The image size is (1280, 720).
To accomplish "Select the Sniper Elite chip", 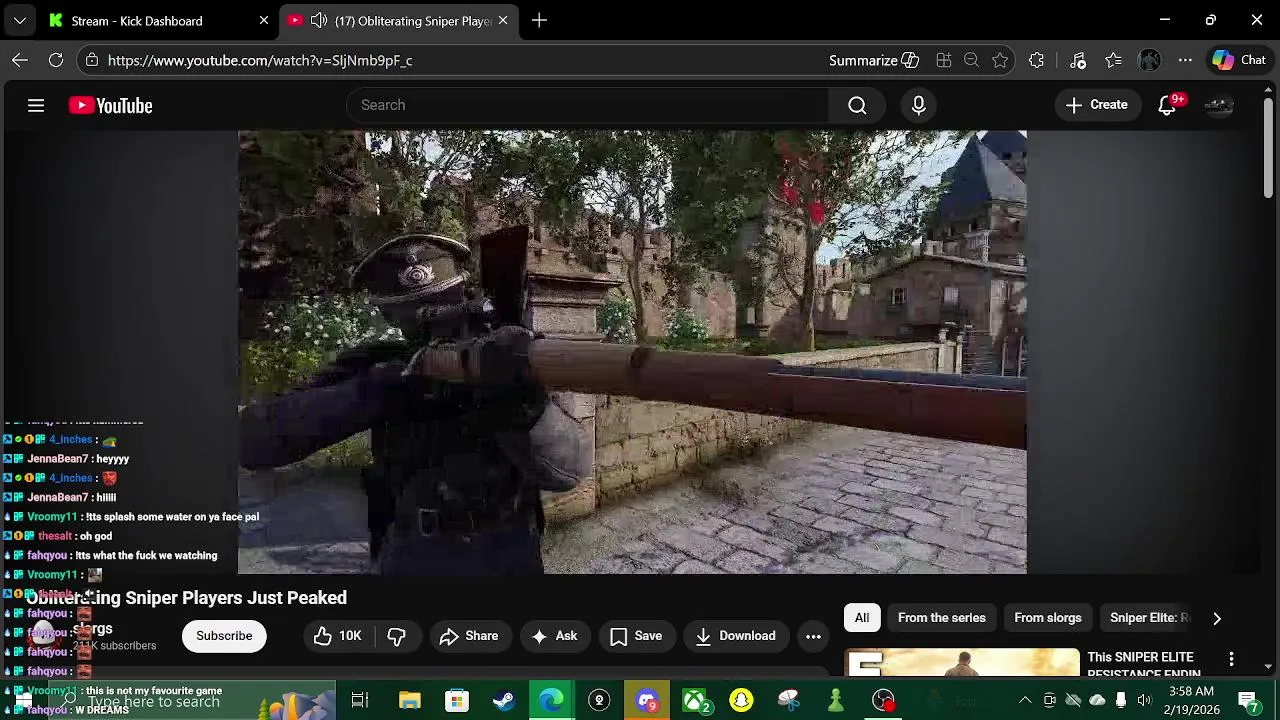I will click(x=1148, y=618).
